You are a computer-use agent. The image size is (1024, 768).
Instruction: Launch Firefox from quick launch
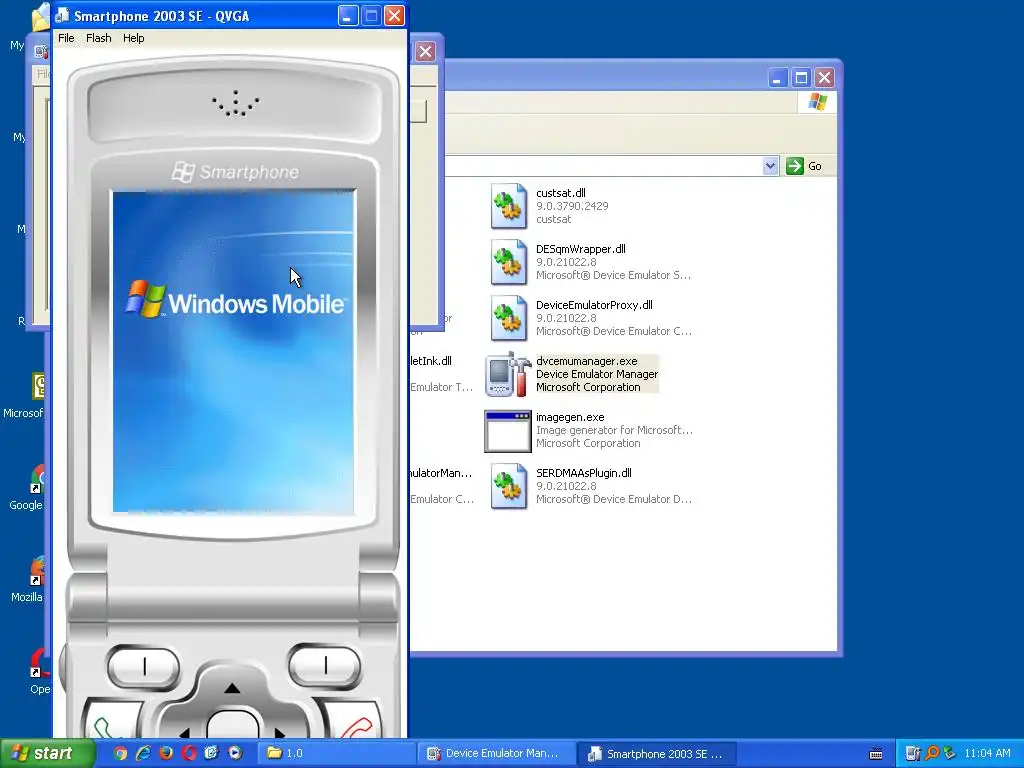pyautogui.click(x=166, y=753)
